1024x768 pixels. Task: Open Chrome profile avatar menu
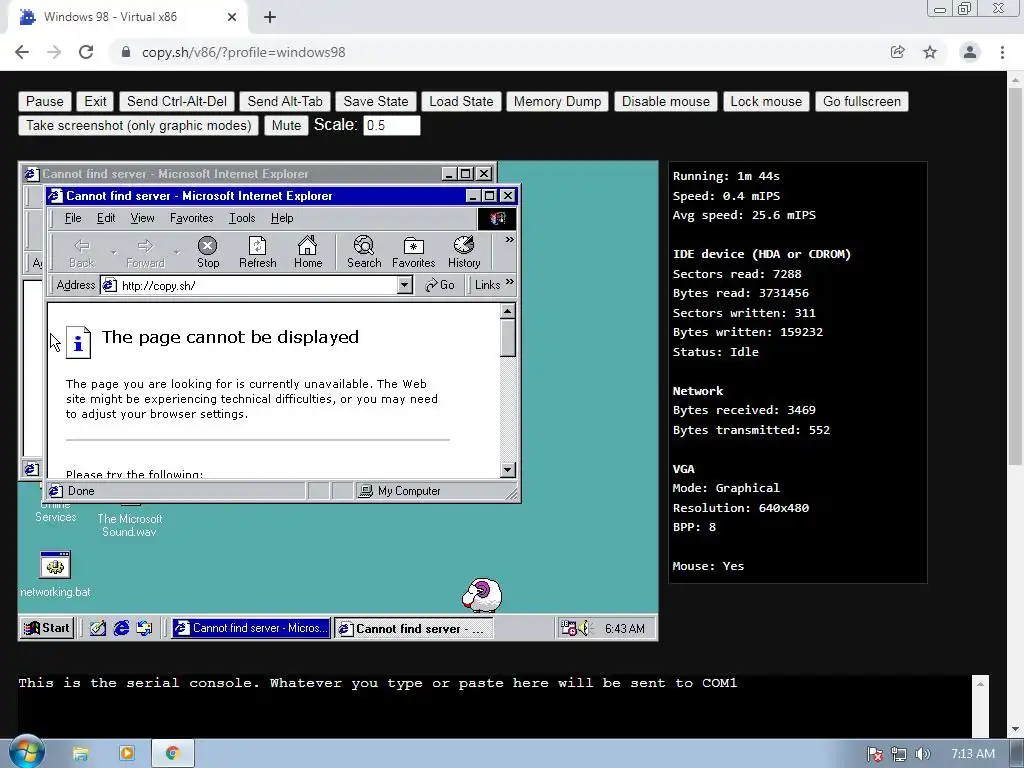[x=970, y=52]
